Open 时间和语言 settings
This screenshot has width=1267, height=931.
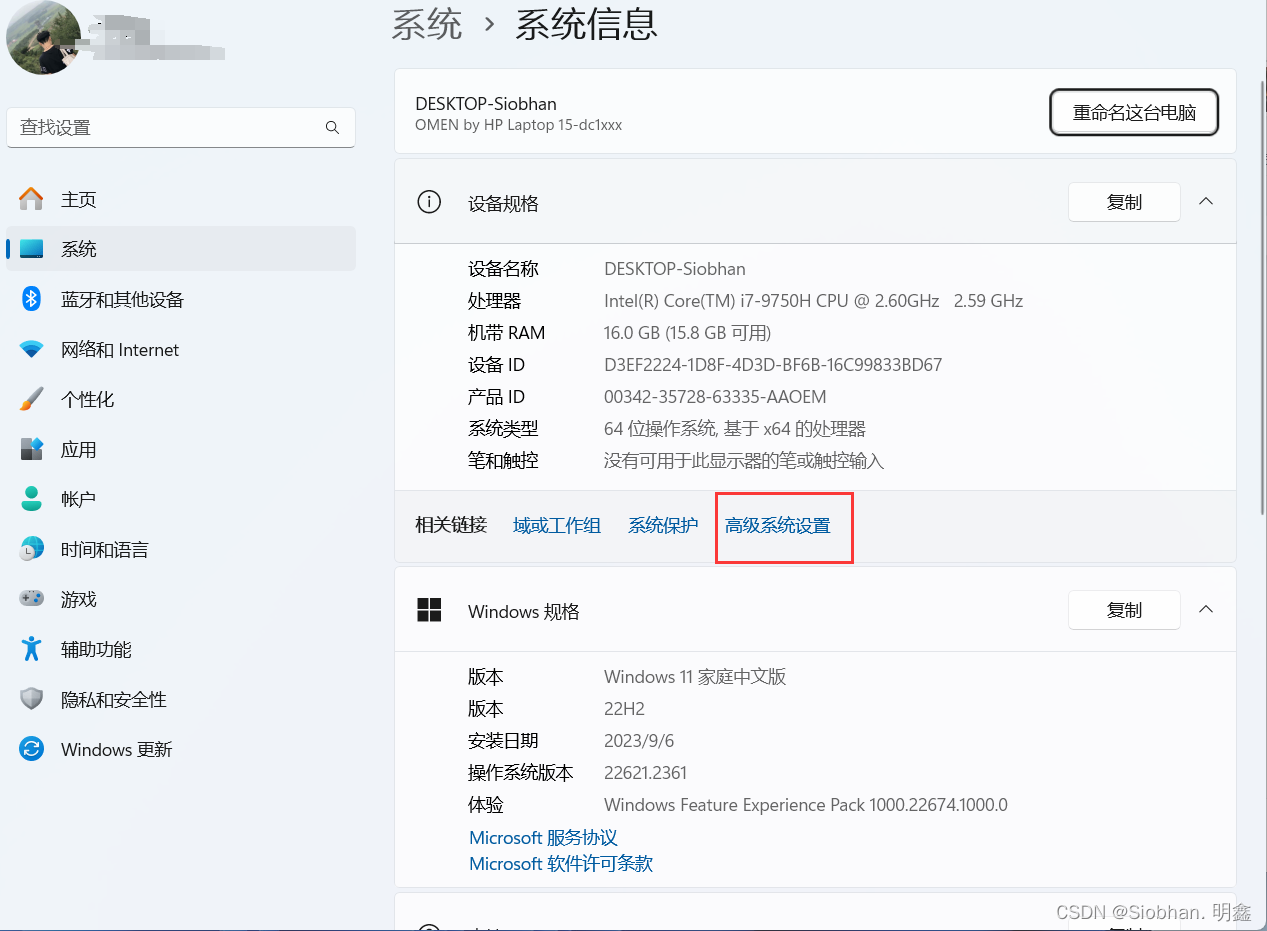180,549
